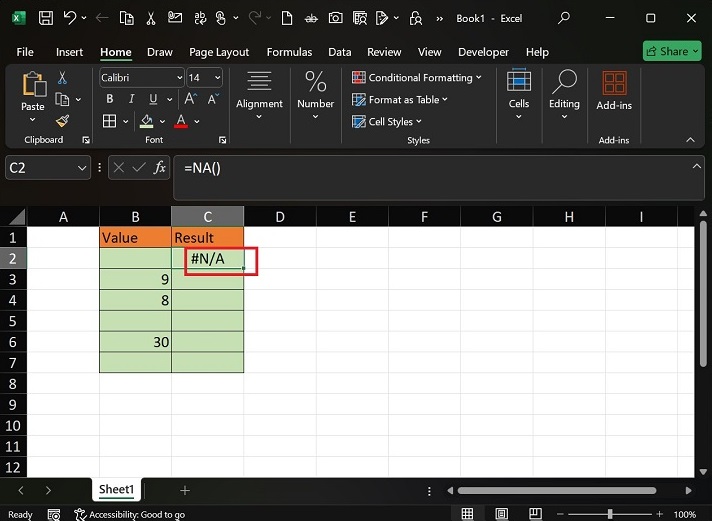Open the font size 14 dropdown
Viewport: 712px width, 521px height.
[218, 78]
